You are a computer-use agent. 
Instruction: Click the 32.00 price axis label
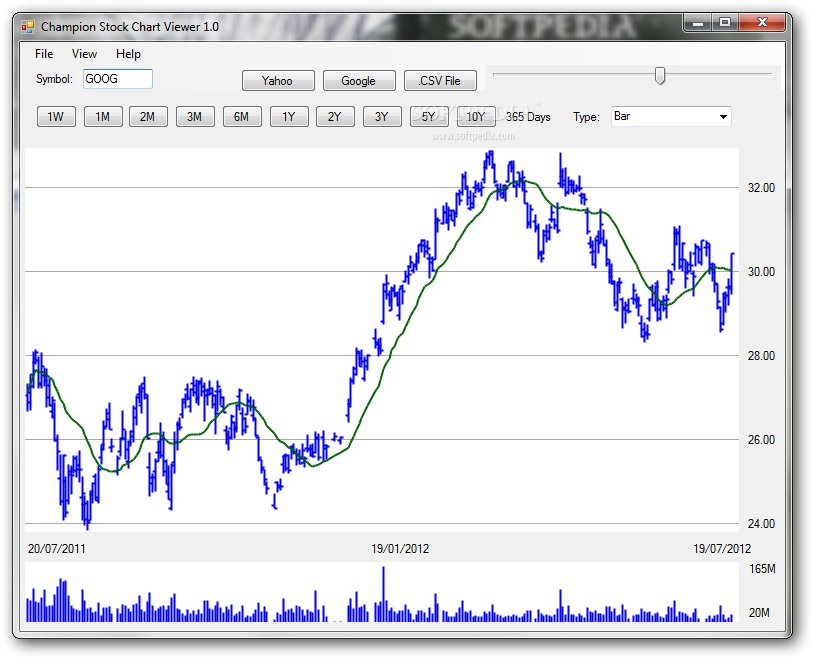coord(761,188)
